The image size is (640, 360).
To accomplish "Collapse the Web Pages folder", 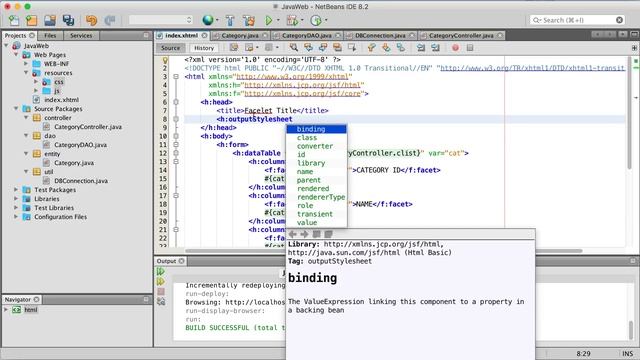I will [16, 55].
